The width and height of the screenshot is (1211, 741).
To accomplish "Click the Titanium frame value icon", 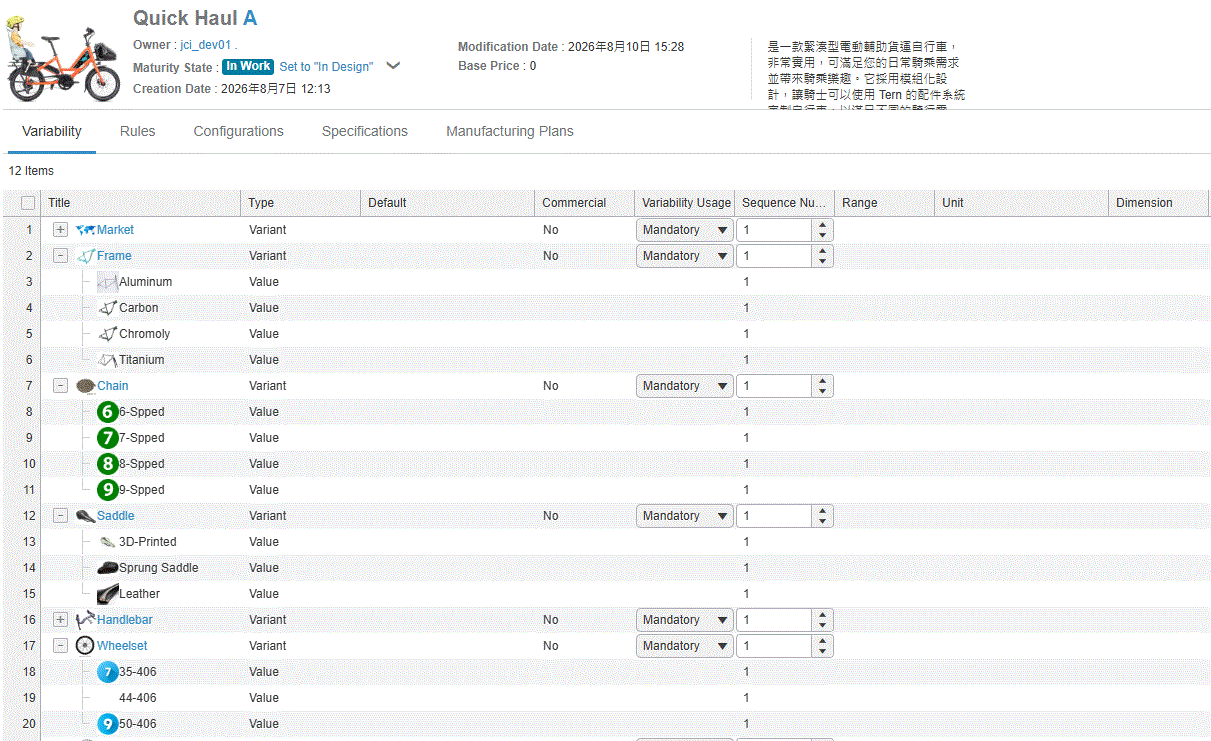I will point(108,360).
